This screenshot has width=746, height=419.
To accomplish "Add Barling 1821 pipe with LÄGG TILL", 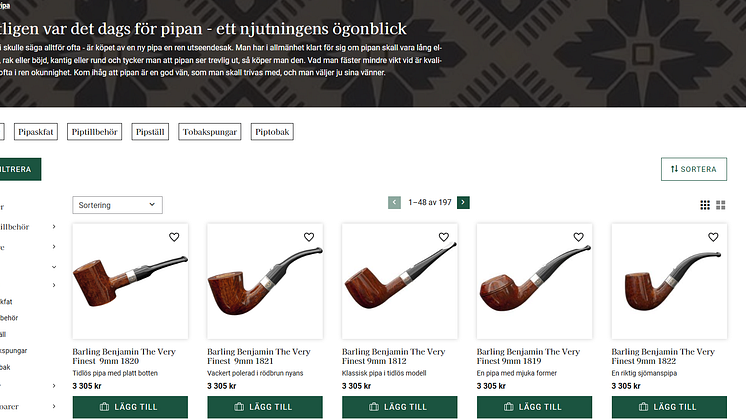I will pos(265,407).
